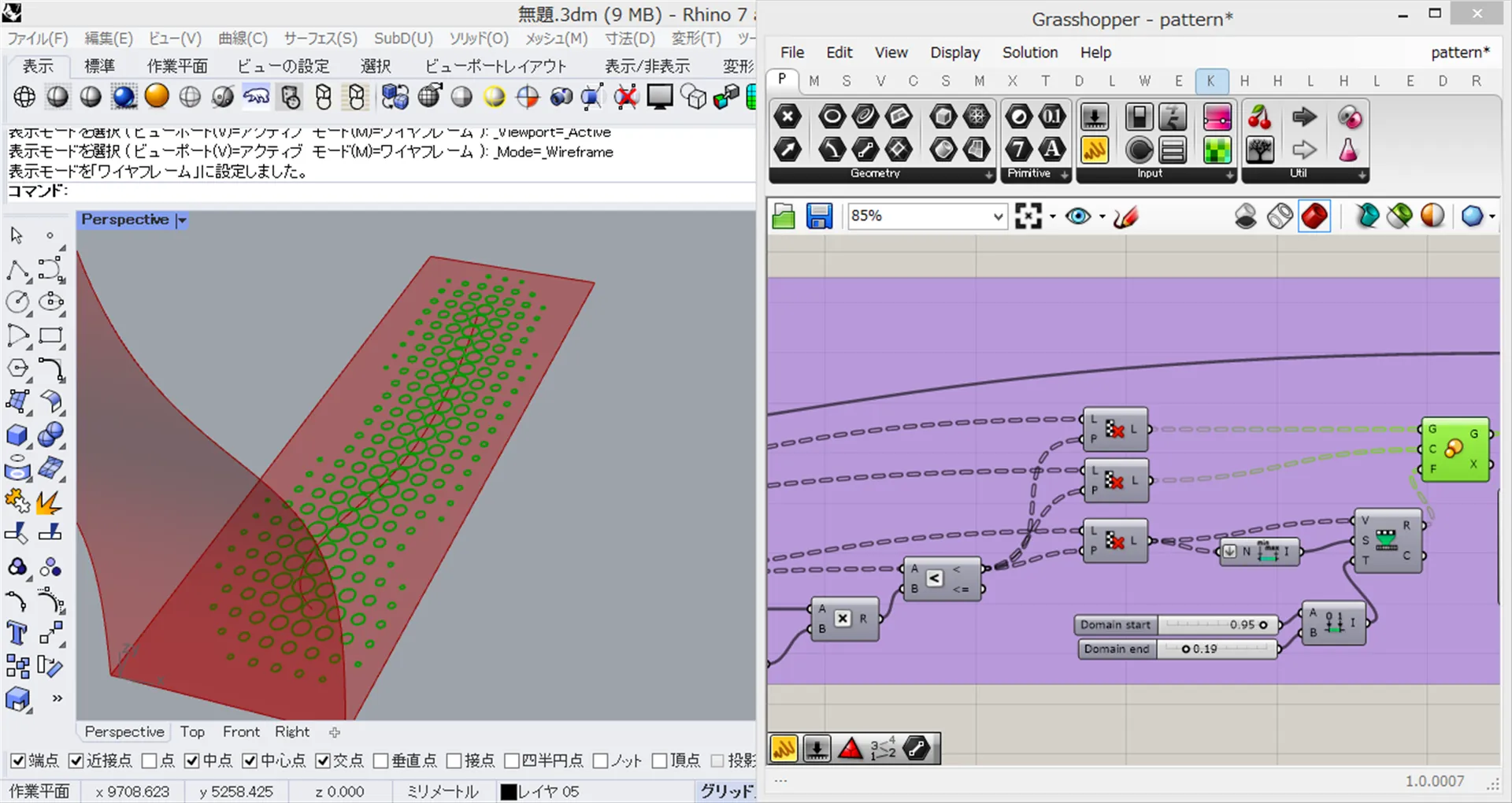Click the Vector parameter icon in Geometry panel
The width and height of the screenshot is (1512, 803).
point(787,149)
